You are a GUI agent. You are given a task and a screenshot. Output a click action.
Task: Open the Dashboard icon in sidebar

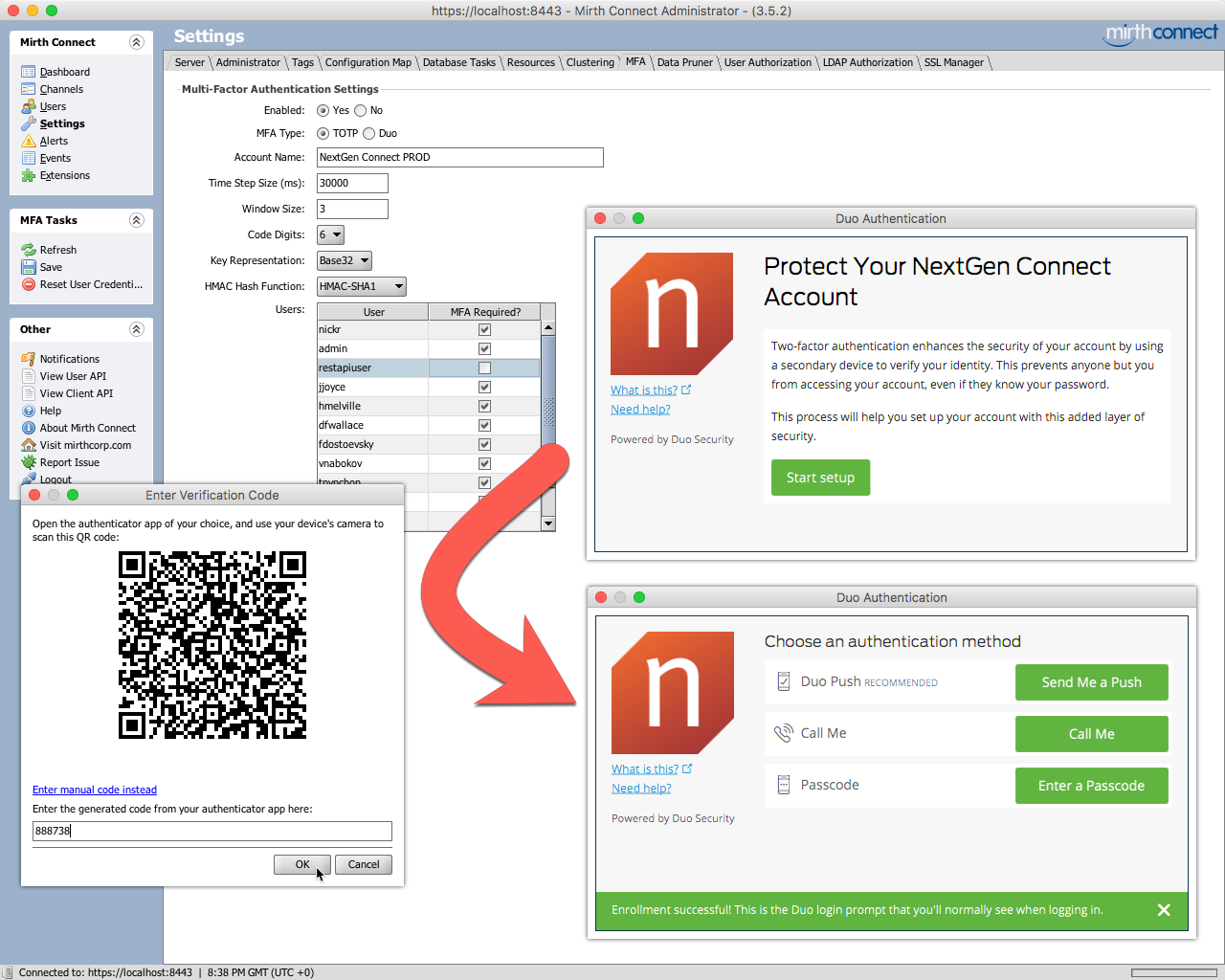pyautogui.click(x=29, y=72)
